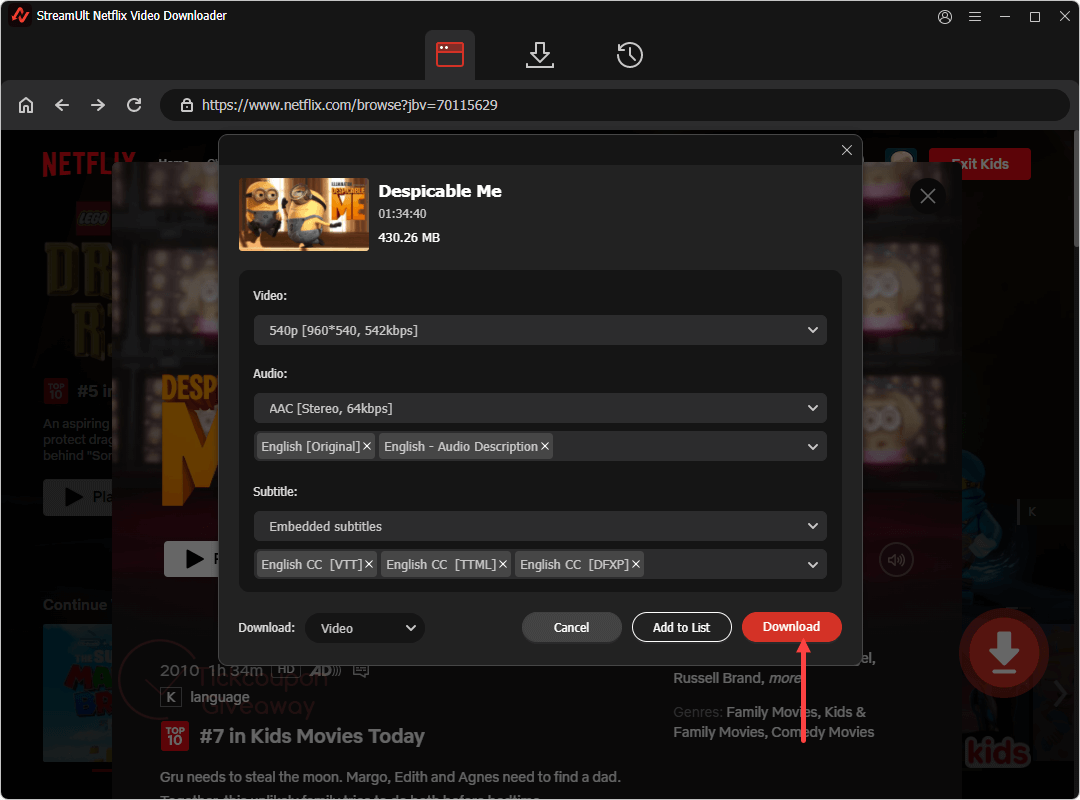This screenshot has width=1080, height=800.
Task: Switch to the downloading queue tab
Action: pyautogui.click(x=539, y=54)
